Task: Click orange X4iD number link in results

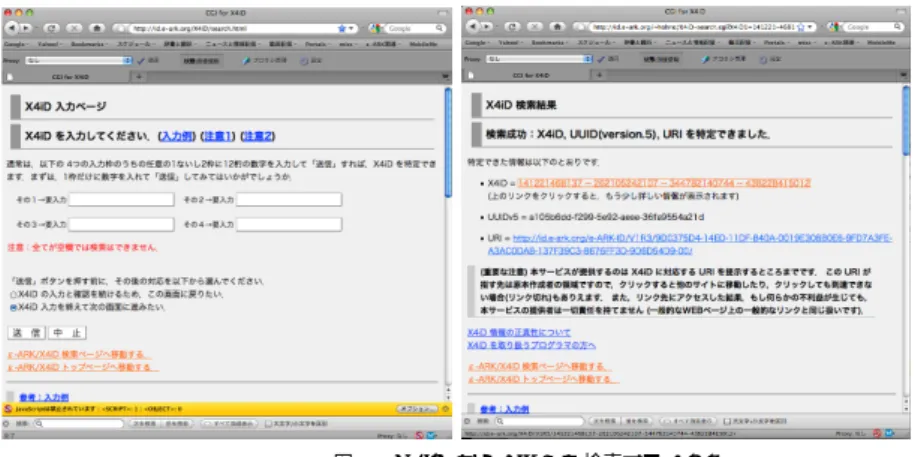Action: click(664, 183)
